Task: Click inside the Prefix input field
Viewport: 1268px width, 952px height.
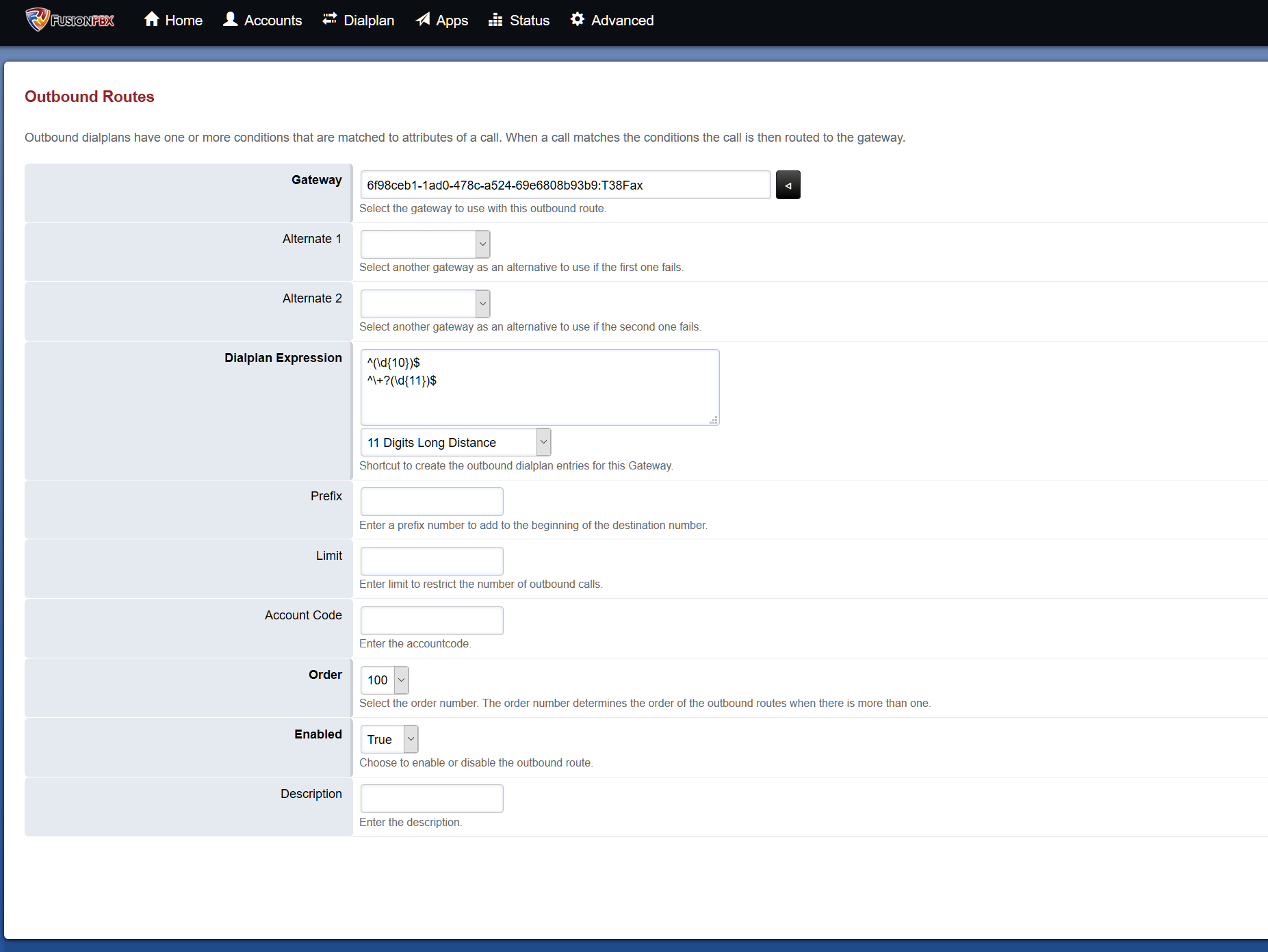Action: [431, 501]
